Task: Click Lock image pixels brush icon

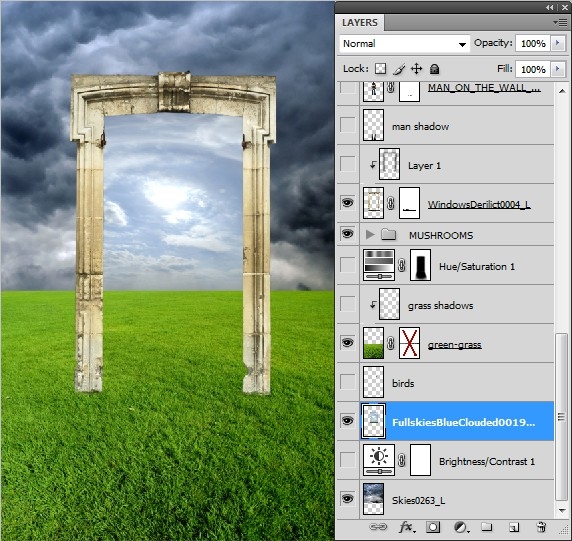Action: coord(399,69)
